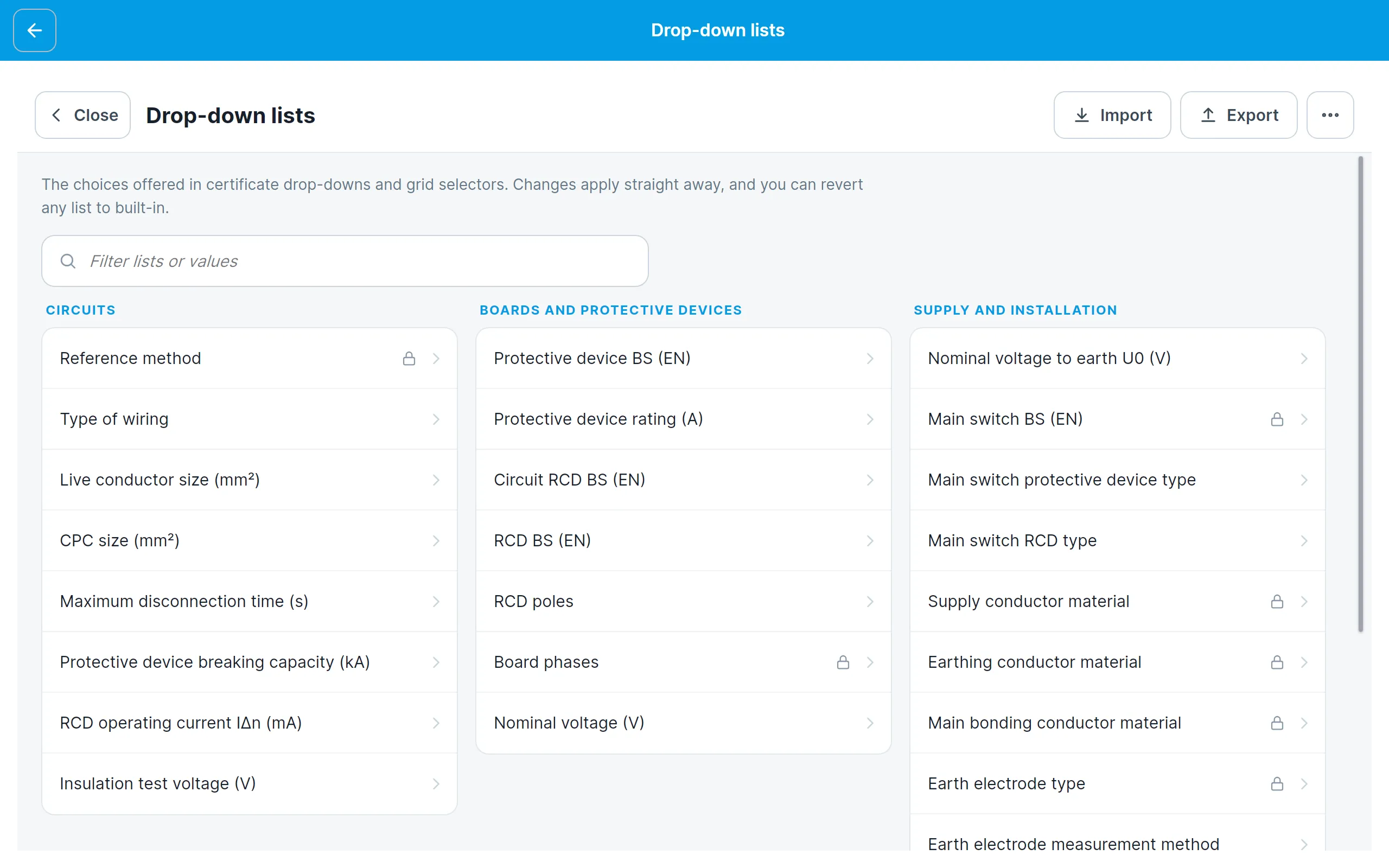Open Main switch protective device type list
The image size is (1389, 868).
click(1118, 480)
